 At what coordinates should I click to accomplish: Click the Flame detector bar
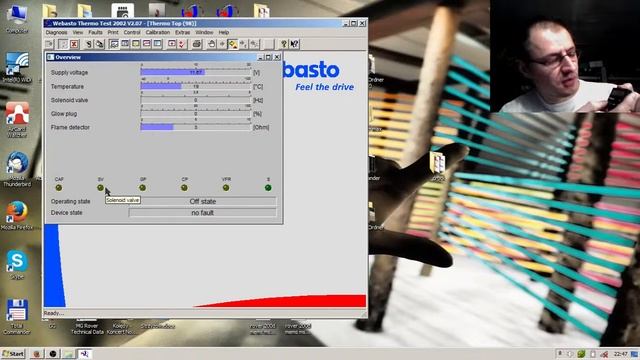click(196, 127)
